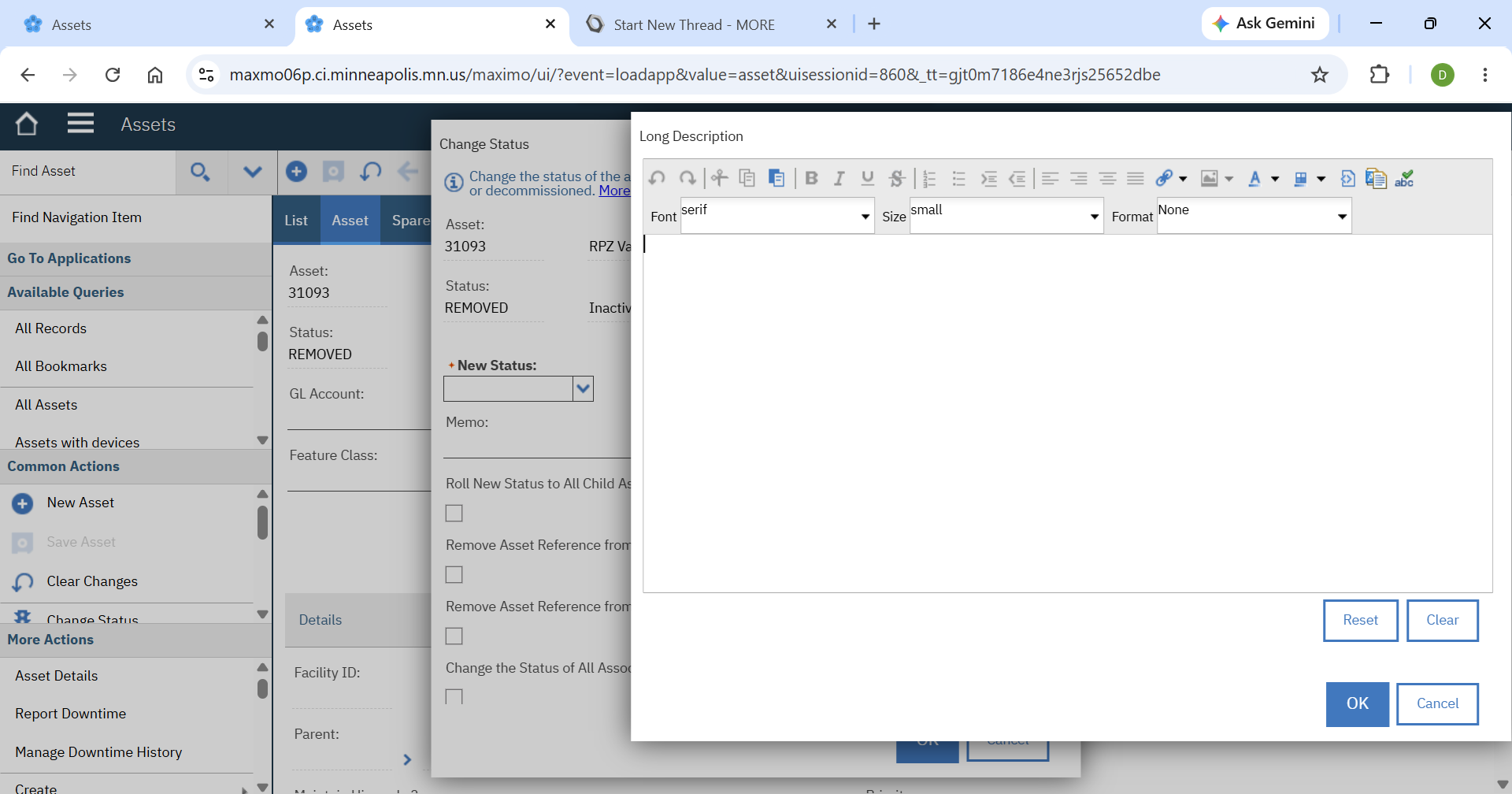1512x794 pixels.
Task: Justify text in the editor
Action: tap(1136, 179)
